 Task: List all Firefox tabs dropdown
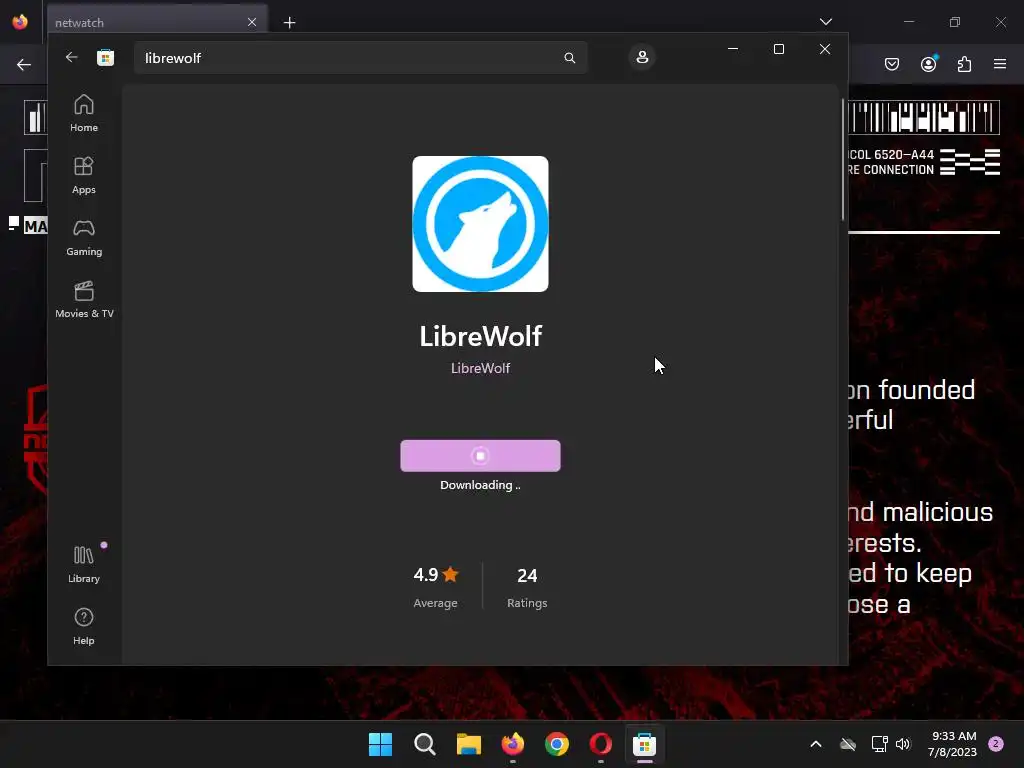[x=825, y=22]
